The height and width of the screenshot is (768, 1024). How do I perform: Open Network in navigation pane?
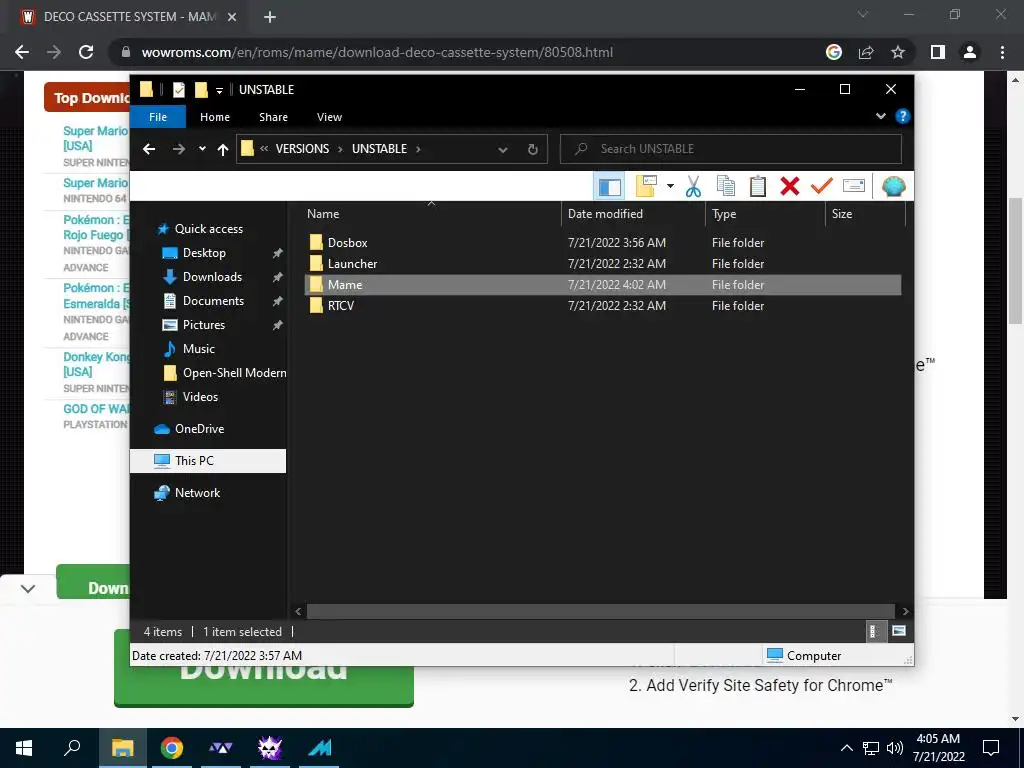pos(197,493)
